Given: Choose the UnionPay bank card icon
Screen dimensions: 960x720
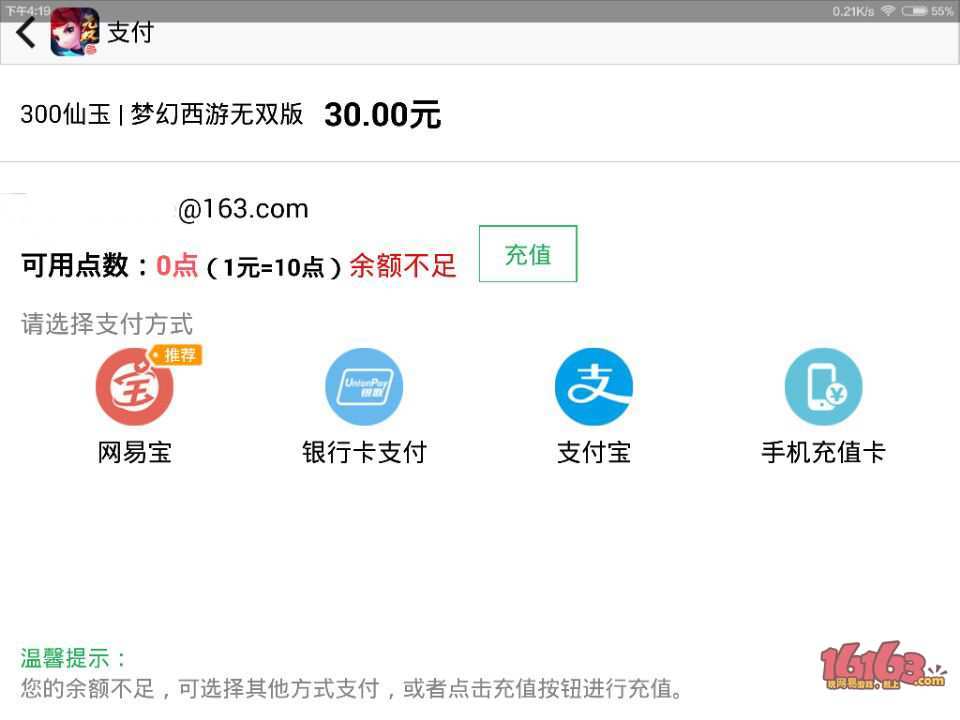Looking at the screenshot, I should click(364, 386).
